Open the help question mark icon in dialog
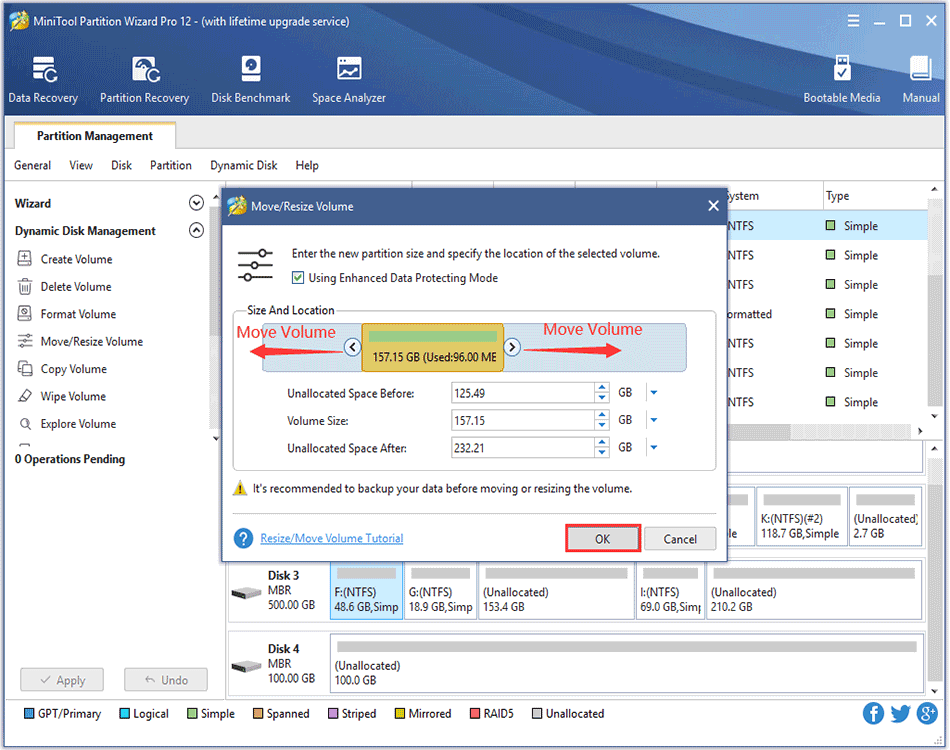Viewport: 950px width, 750px height. (244, 538)
